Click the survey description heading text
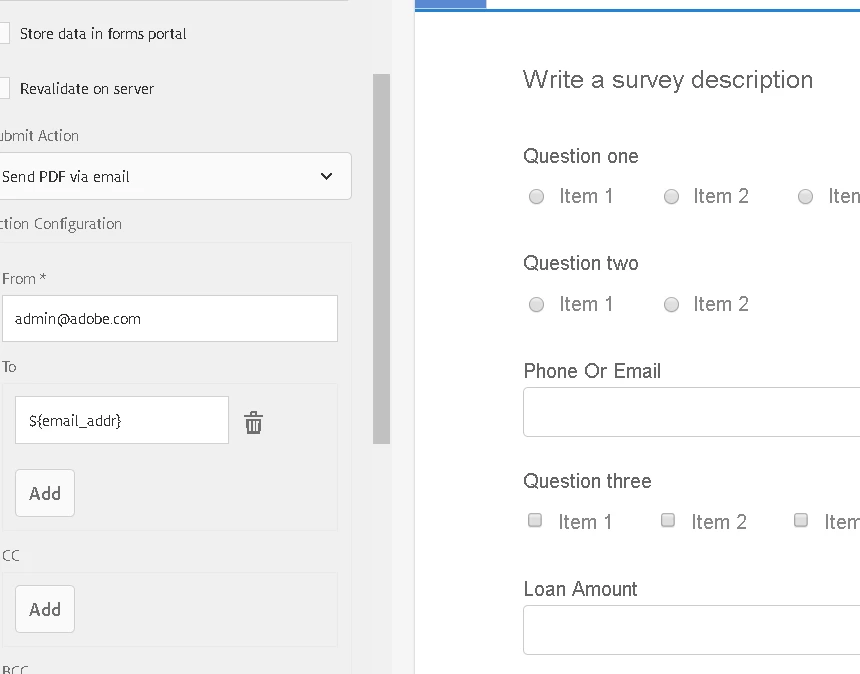The image size is (860, 674). click(x=667, y=80)
